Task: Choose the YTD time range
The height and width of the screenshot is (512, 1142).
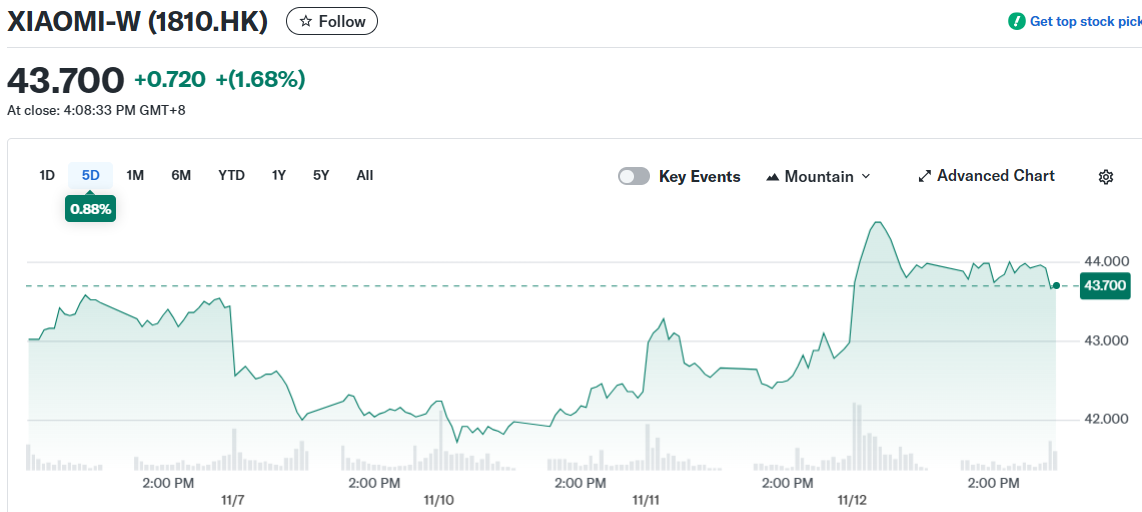Action: pyautogui.click(x=231, y=175)
